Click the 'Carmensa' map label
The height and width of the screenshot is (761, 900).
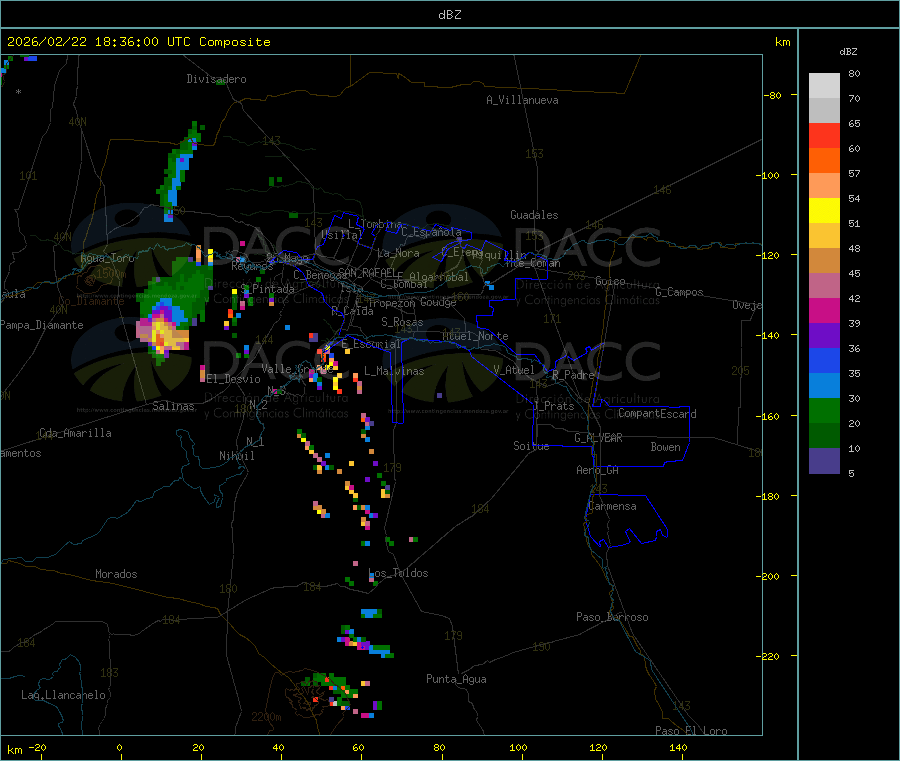tap(612, 506)
